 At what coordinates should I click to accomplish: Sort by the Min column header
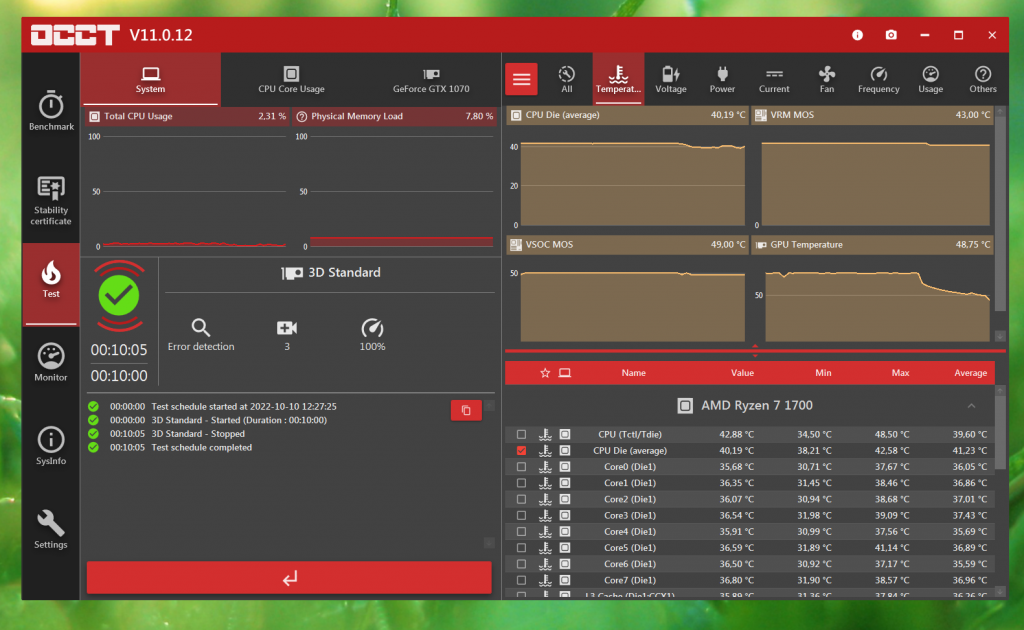pos(823,373)
